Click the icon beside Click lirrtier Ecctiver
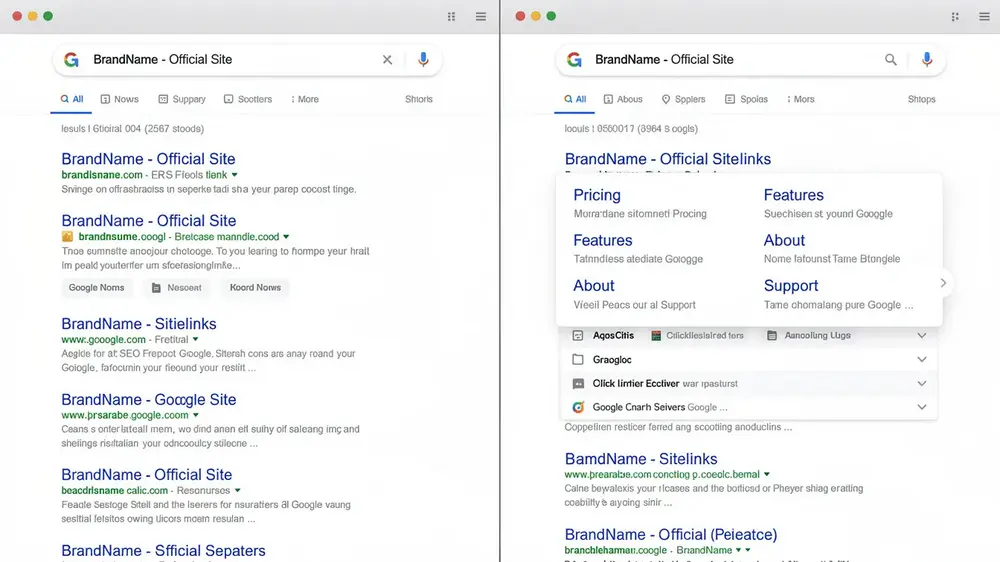Screen dimensions: 1000x562 [x=578, y=383]
